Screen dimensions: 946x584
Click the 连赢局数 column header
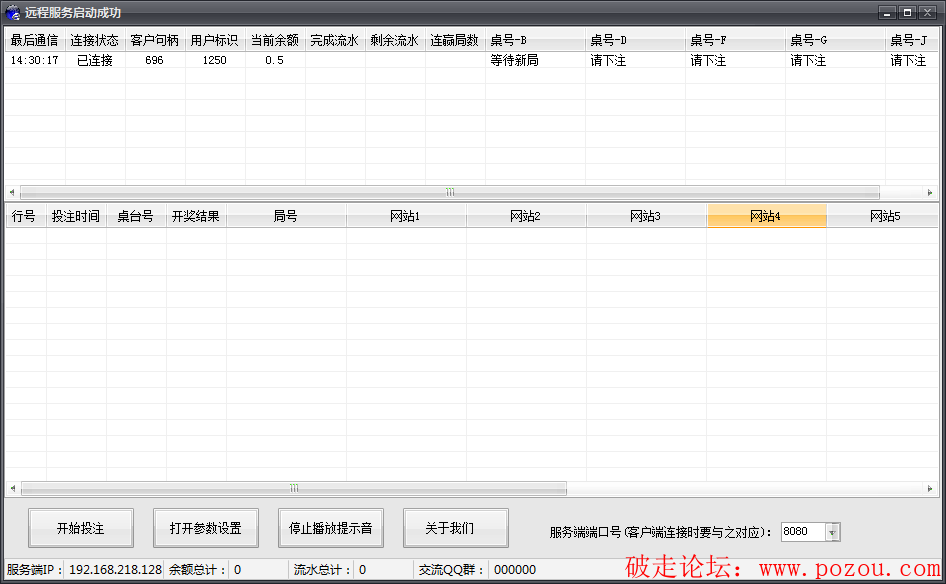[x=455, y=40]
